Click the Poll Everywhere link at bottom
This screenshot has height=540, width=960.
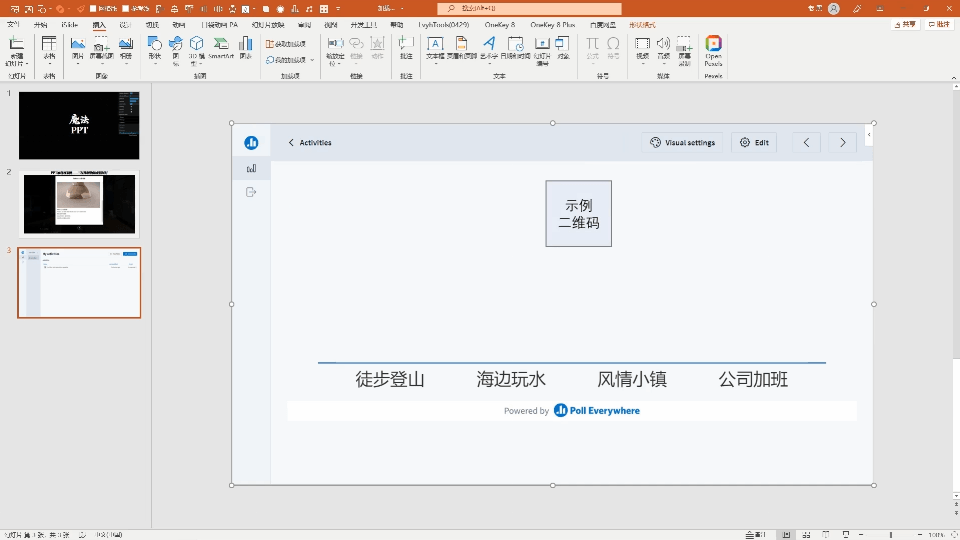tap(597, 411)
